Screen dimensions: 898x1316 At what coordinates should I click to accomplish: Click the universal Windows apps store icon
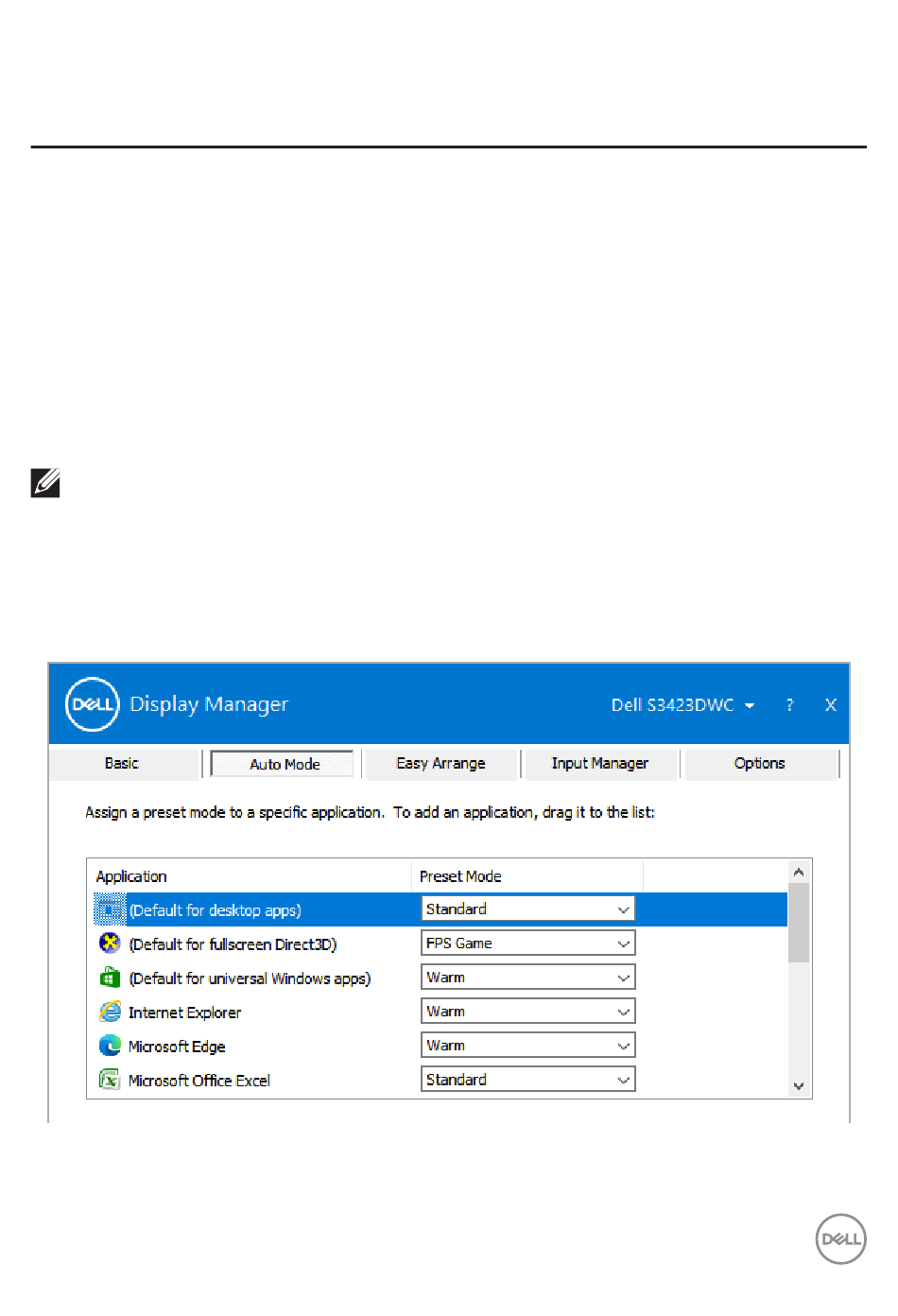coord(110,978)
